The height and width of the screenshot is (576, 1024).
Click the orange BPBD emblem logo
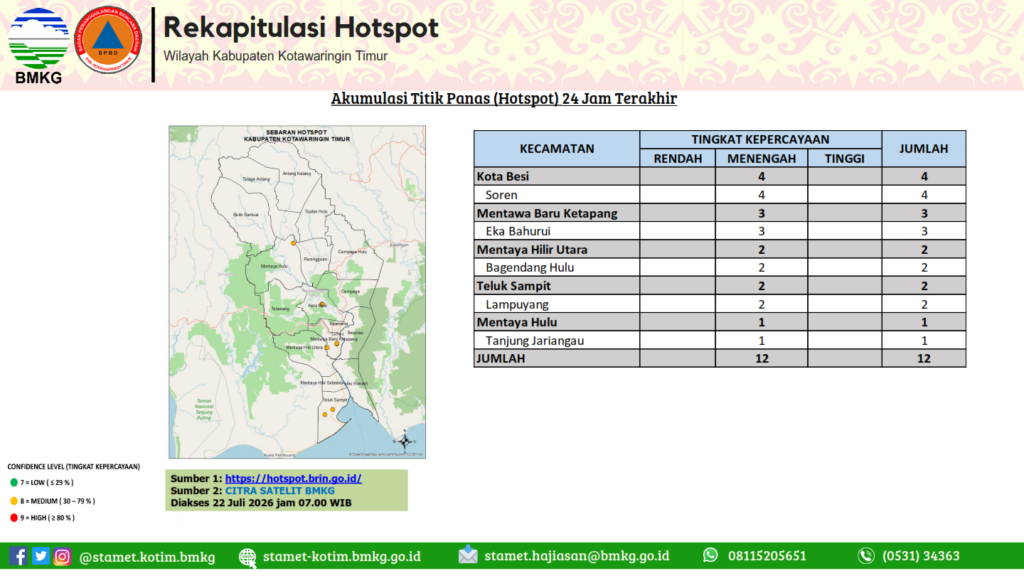[108, 39]
